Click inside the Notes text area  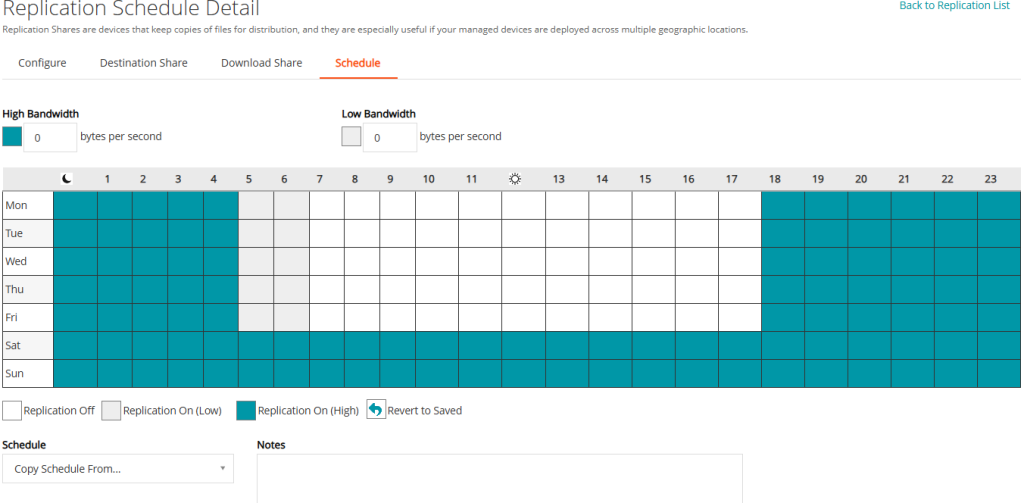point(499,478)
